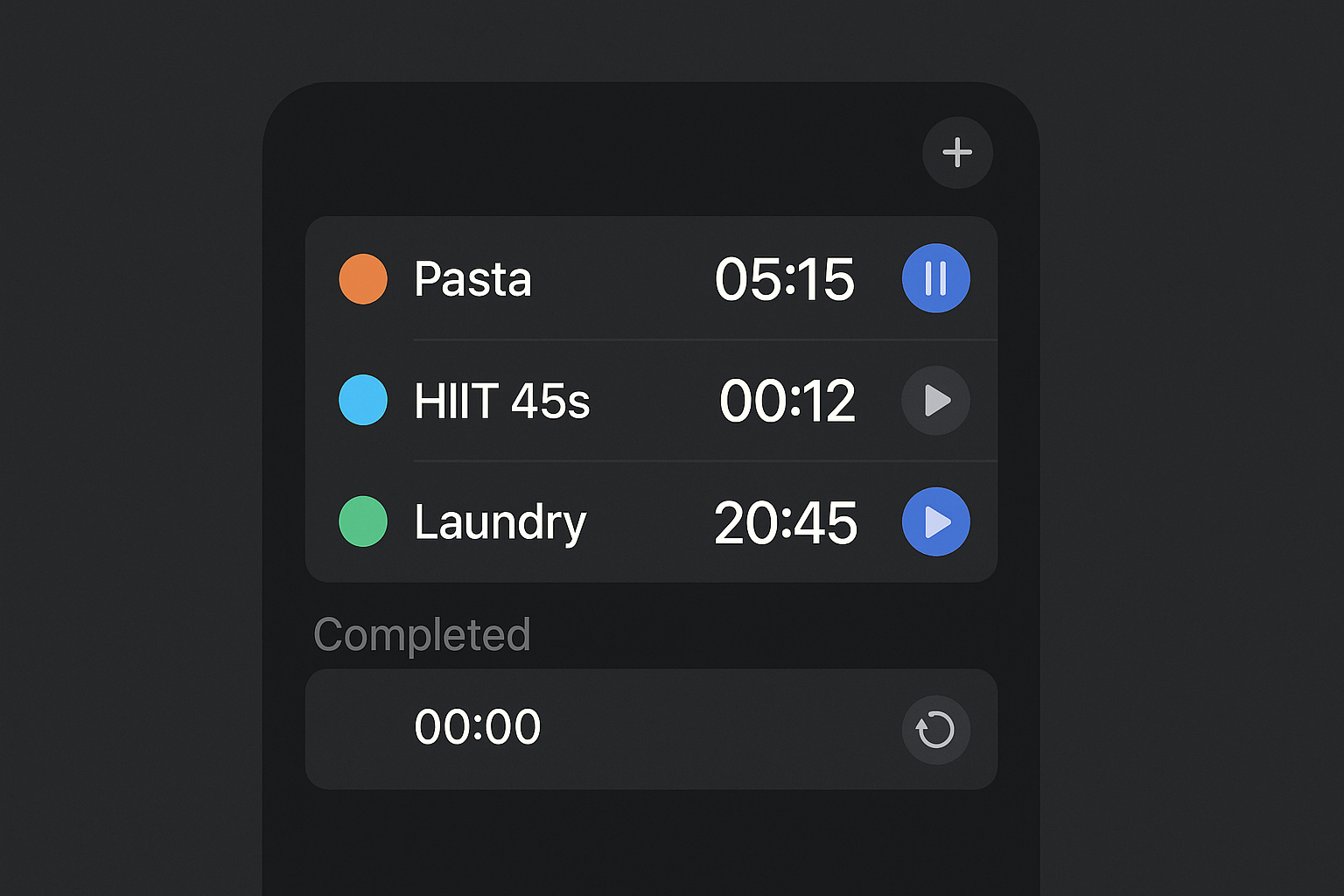
Task: Restart the completed 00:00 timer
Action: (935, 730)
